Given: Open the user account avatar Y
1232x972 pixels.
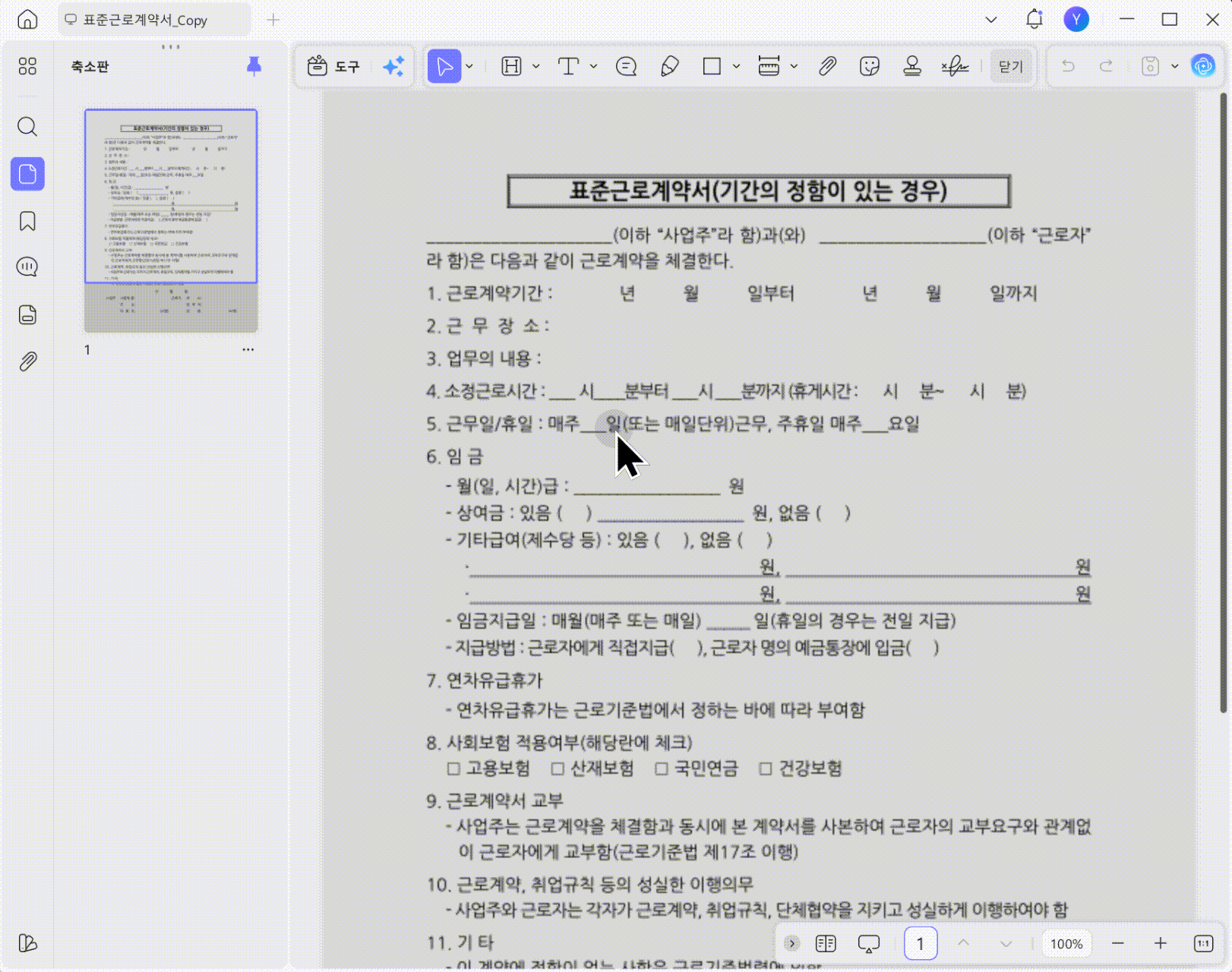Looking at the screenshot, I should pos(1076,20).
